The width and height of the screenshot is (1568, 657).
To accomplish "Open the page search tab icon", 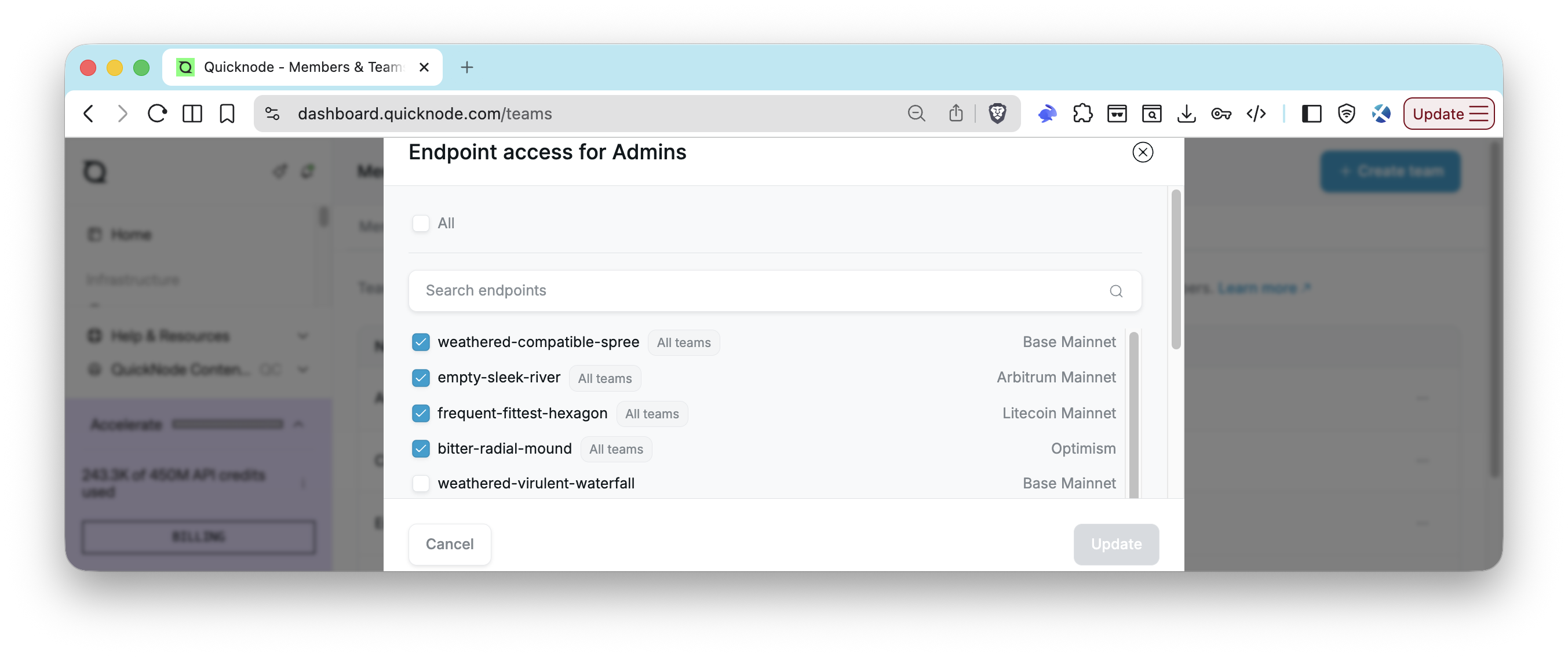I will click(x=1151, y=114).
